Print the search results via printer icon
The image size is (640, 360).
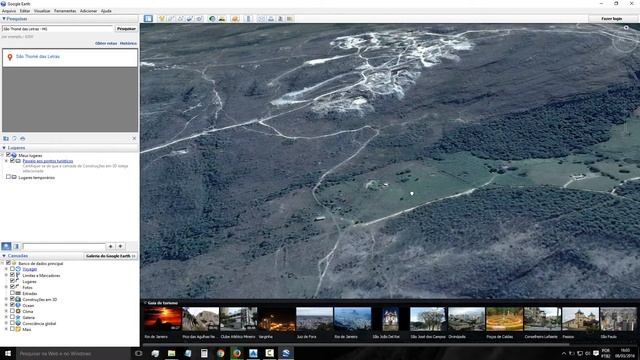23,139
